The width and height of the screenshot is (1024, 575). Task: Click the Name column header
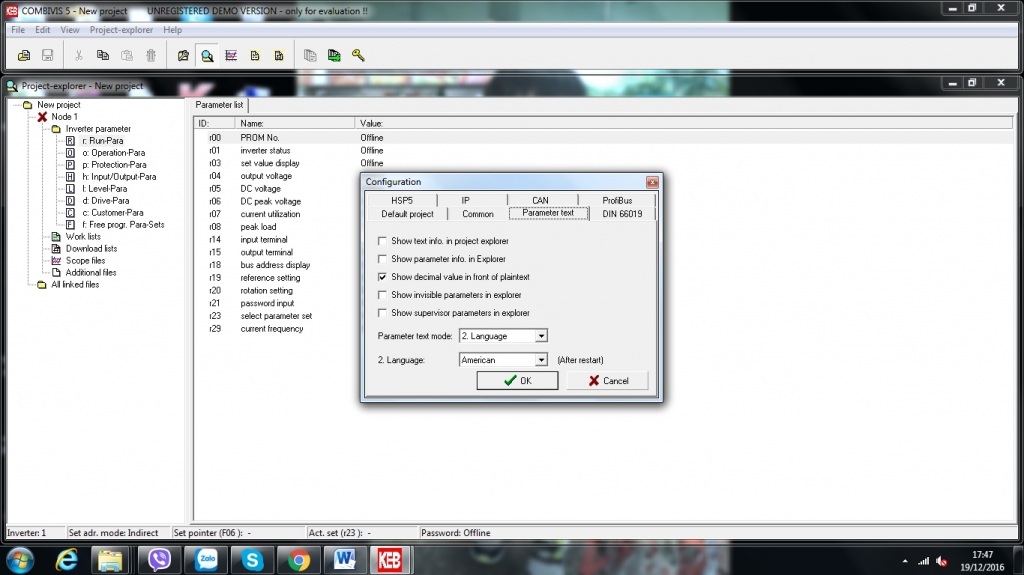click(x=295, y=123)
